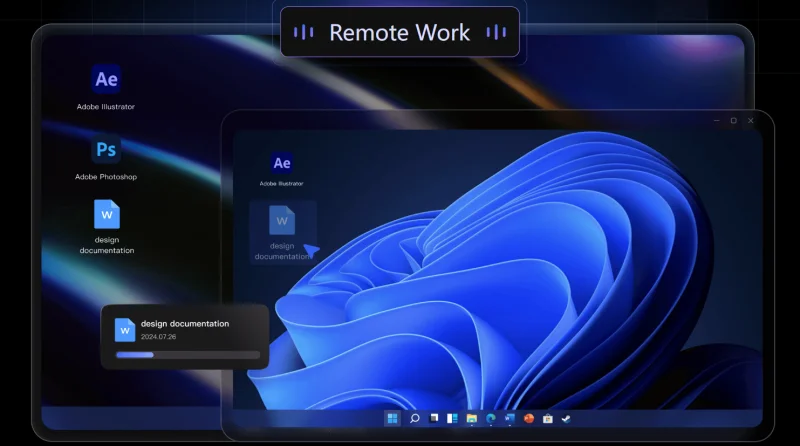Viewport: 800px width, 446px height.
Task: Launch Steam from the taskbar
Action: (566, 418)
